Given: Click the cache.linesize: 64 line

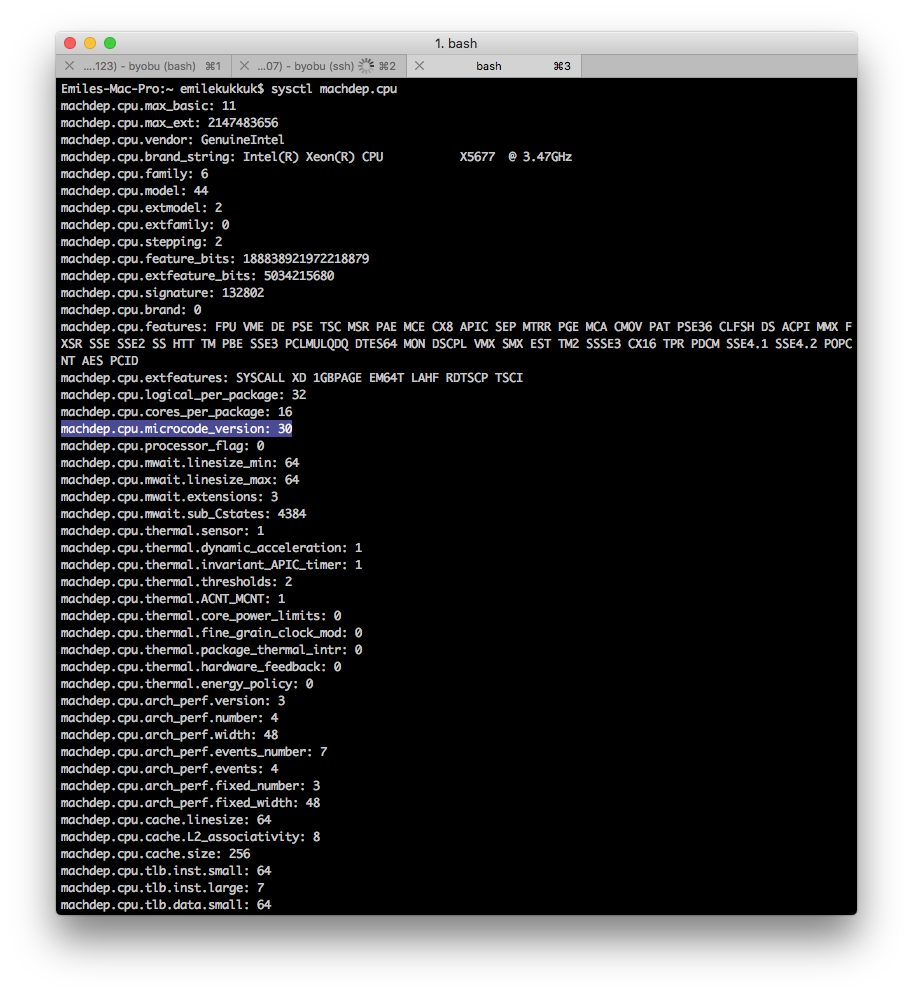Looking at the screenshot, I should click(x=166, y=820).
